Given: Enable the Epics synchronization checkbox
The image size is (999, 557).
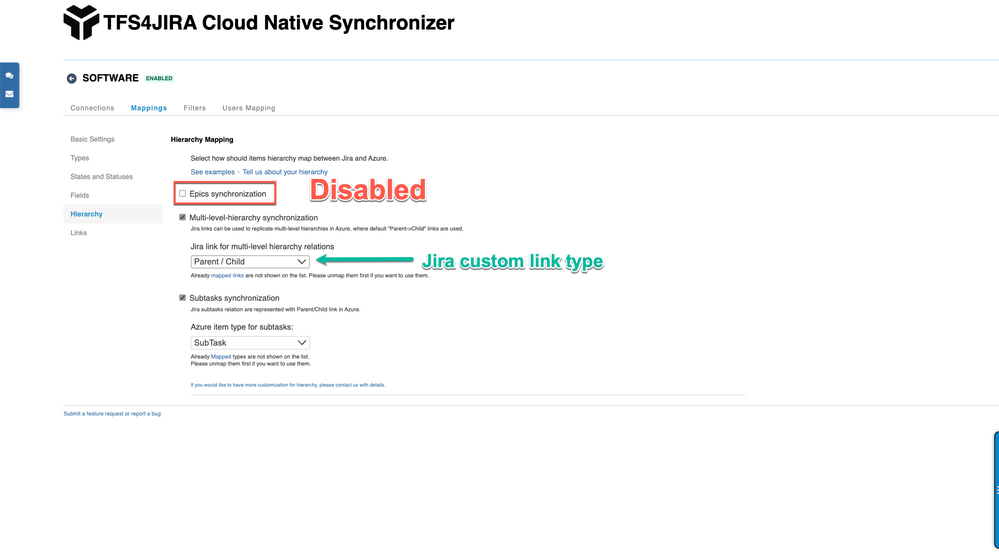Looking at the screenshot, I should pos(182,194).
